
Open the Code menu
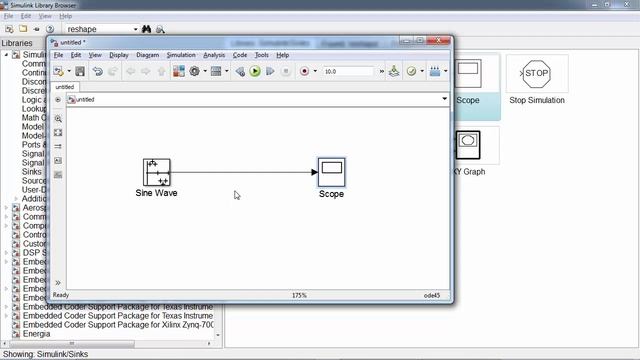click(240, 55)
